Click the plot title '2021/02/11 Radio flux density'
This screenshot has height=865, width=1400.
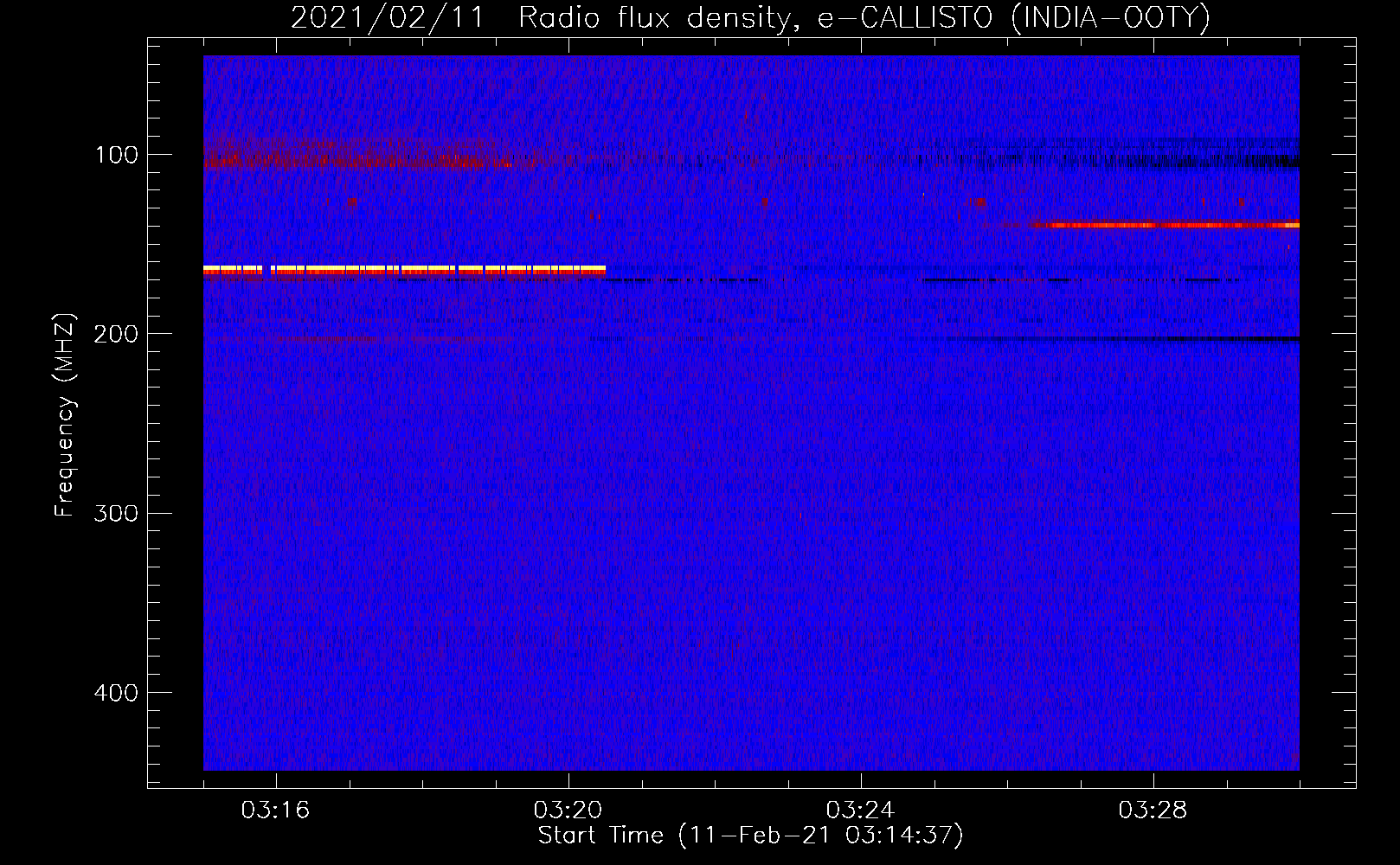[750, 17]
